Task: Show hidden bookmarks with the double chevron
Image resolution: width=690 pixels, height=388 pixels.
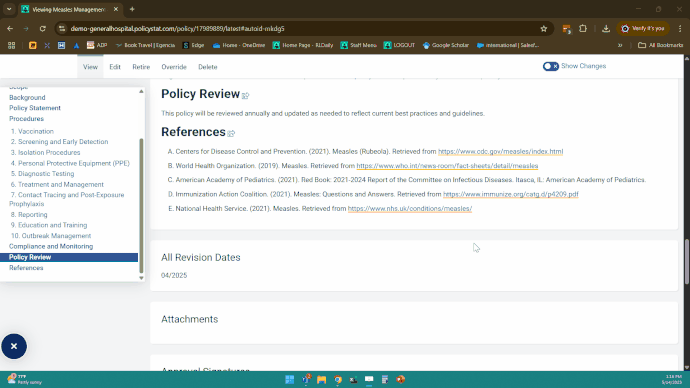Action: click(620, 45)
